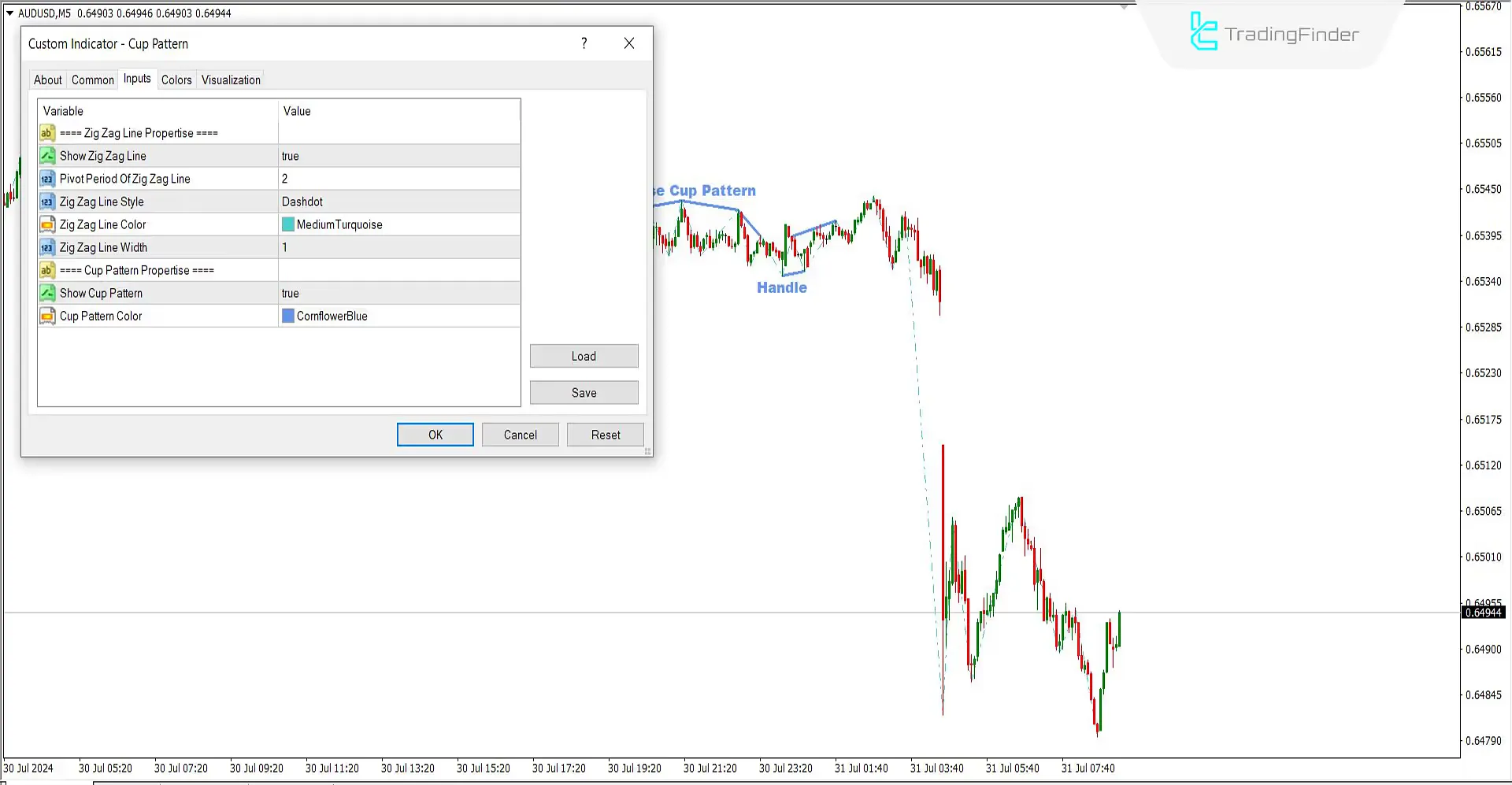The width and height of the screenshot is (1512, 785).
Task: Click the 123 icon for Pivot Period Of Zig Zag Line
Action: click(x=46, y=178)
